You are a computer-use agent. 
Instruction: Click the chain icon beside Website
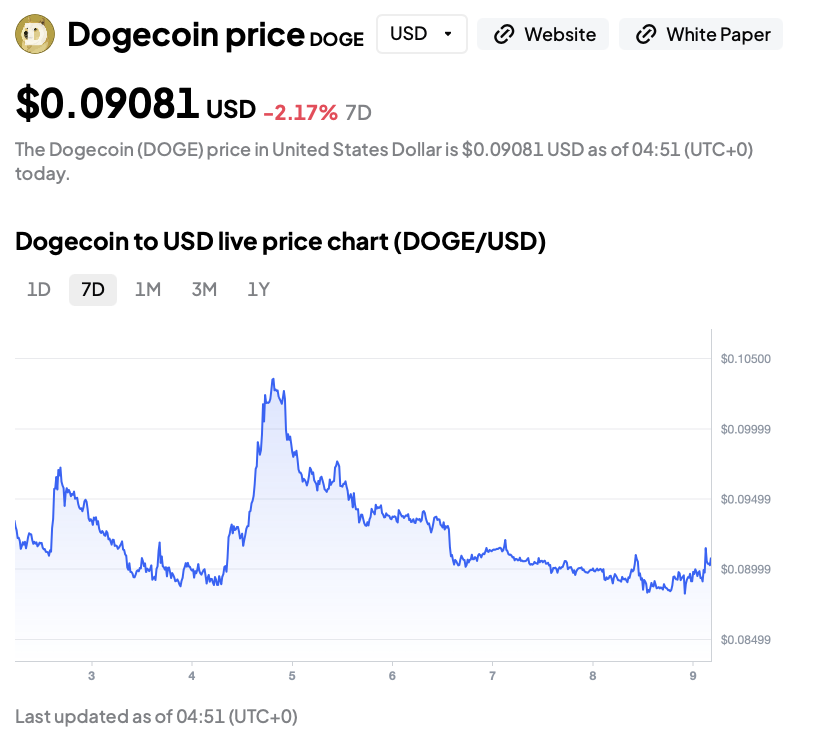coord(505,34)
